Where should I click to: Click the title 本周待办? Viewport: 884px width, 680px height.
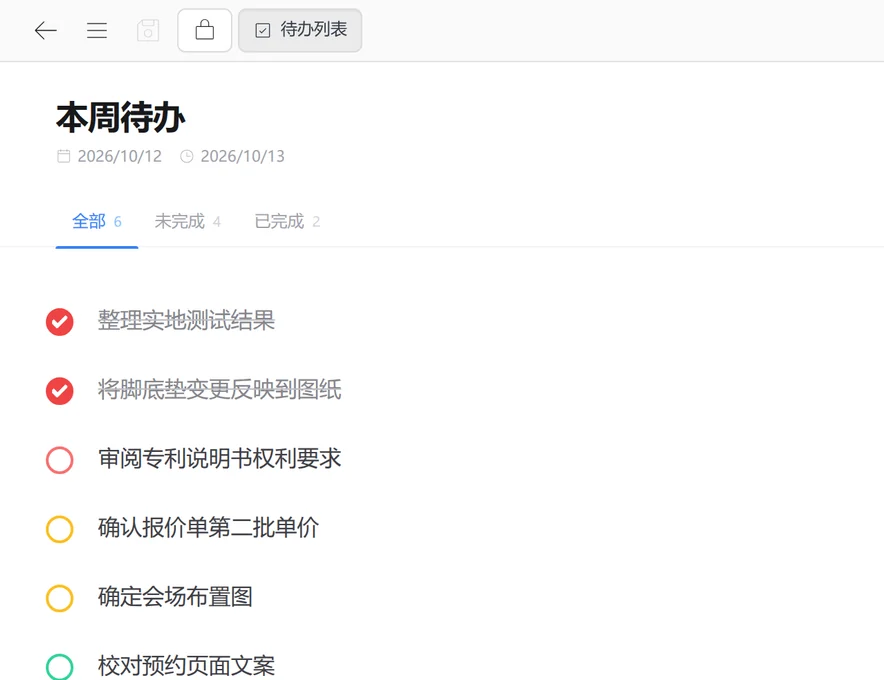[x=121, y=117]
